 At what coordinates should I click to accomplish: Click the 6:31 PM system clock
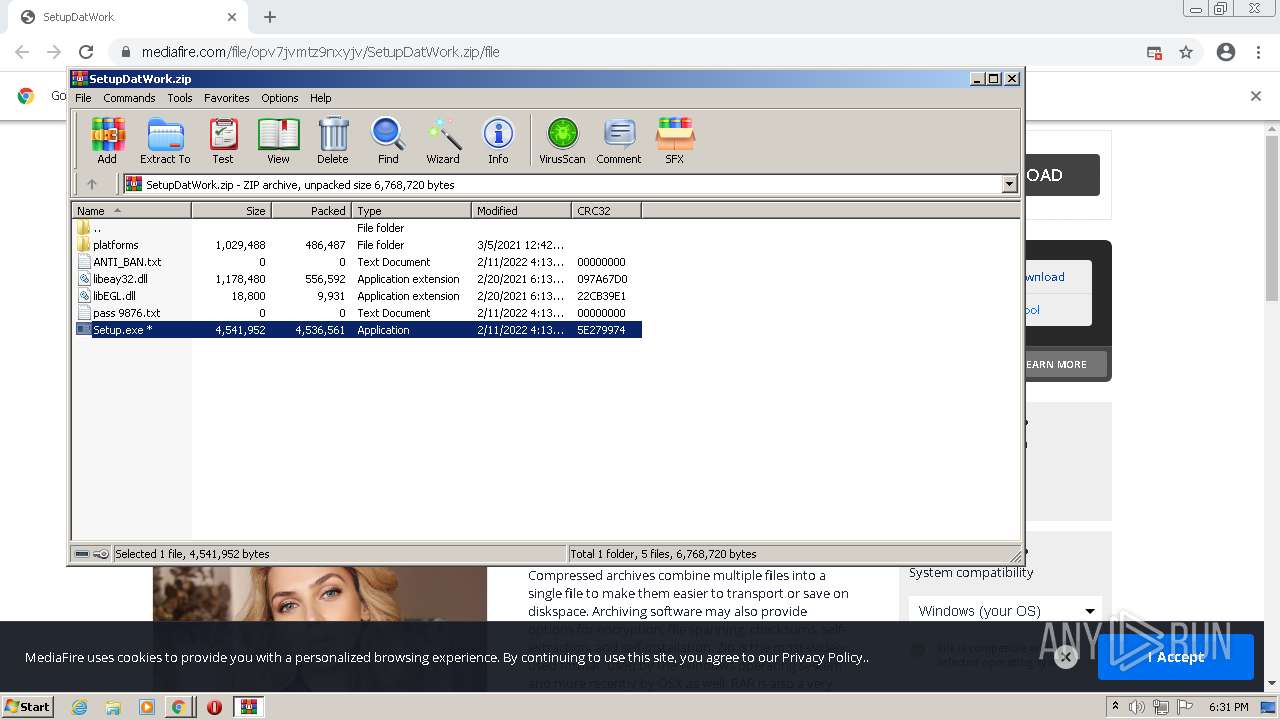pyautogui.click(x=1229, y=707)
